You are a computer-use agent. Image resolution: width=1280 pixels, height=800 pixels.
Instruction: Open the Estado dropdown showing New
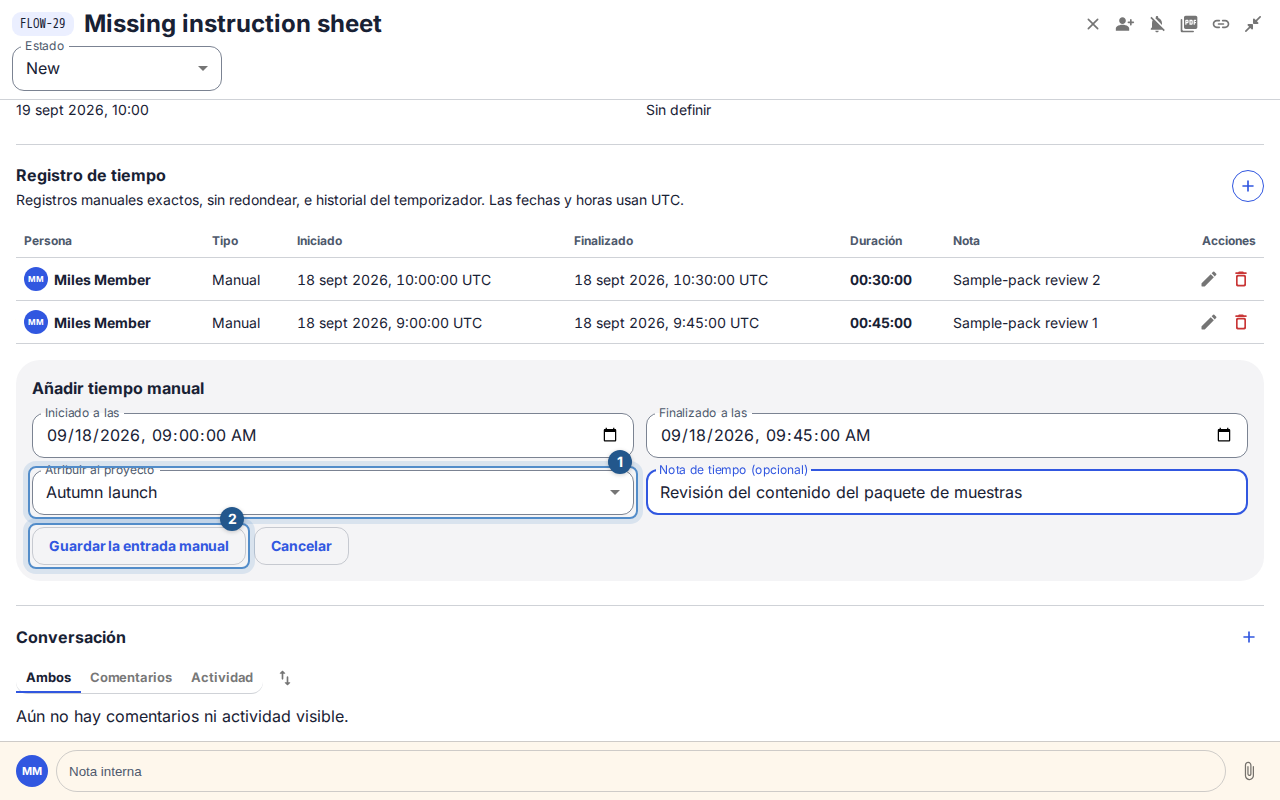(117, 68)
